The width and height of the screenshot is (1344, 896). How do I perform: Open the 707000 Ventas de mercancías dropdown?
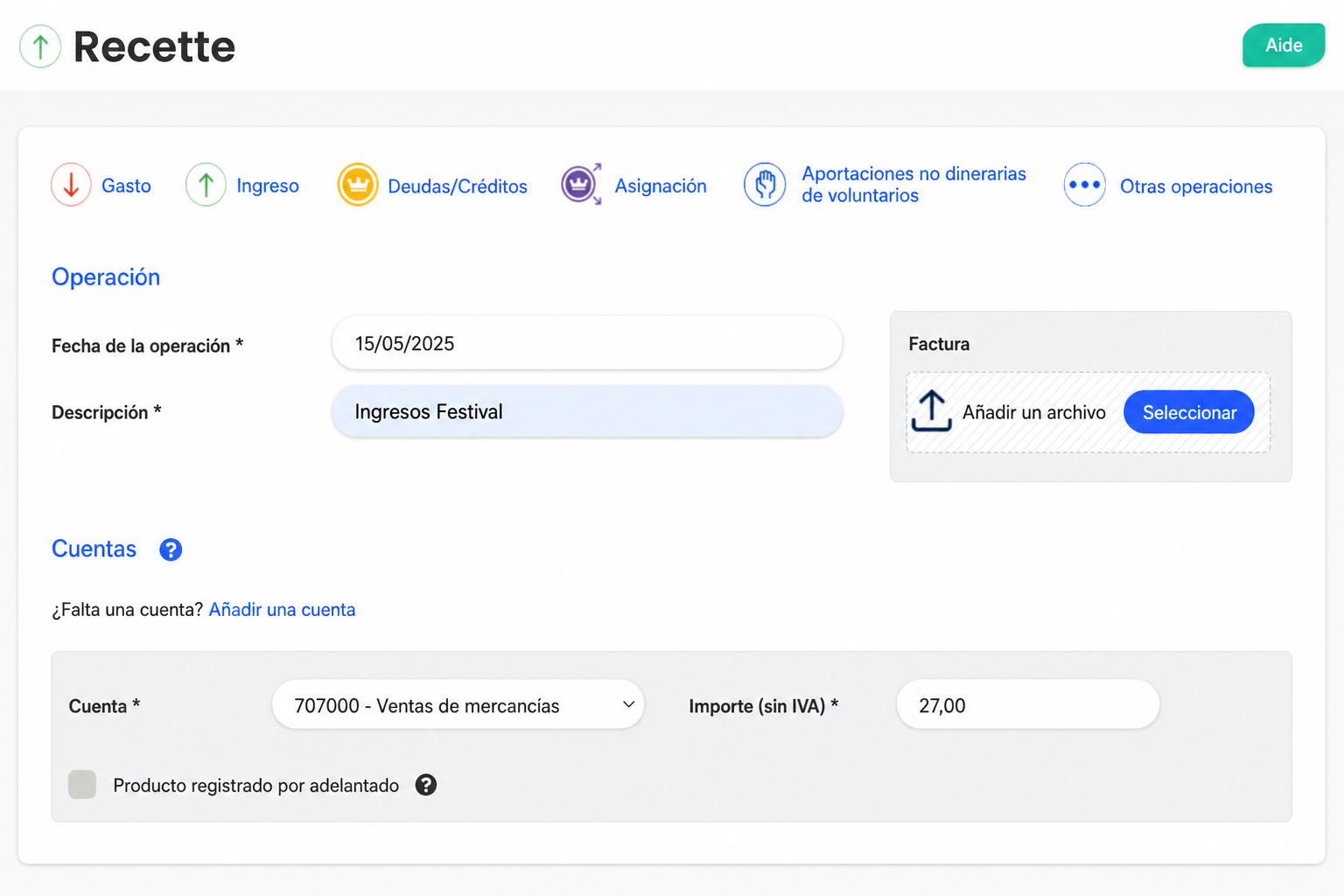458,705
